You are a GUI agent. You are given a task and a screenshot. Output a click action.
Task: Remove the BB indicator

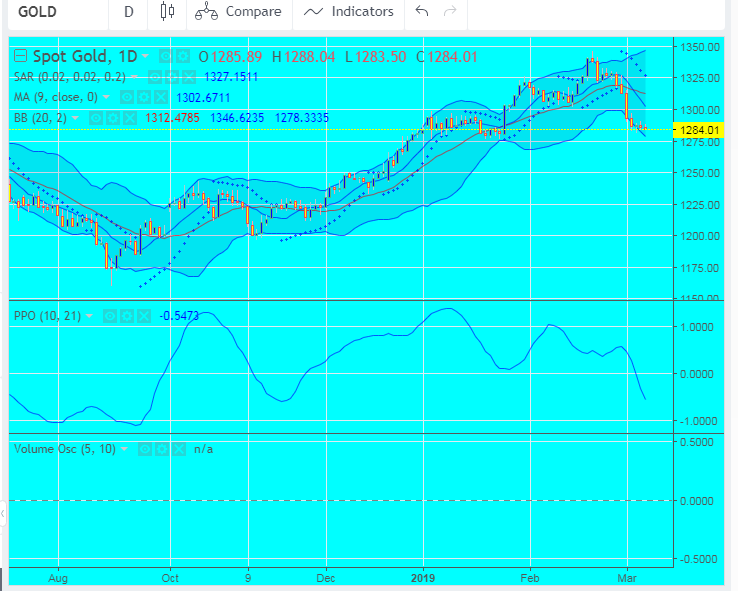tap(129, 118)
